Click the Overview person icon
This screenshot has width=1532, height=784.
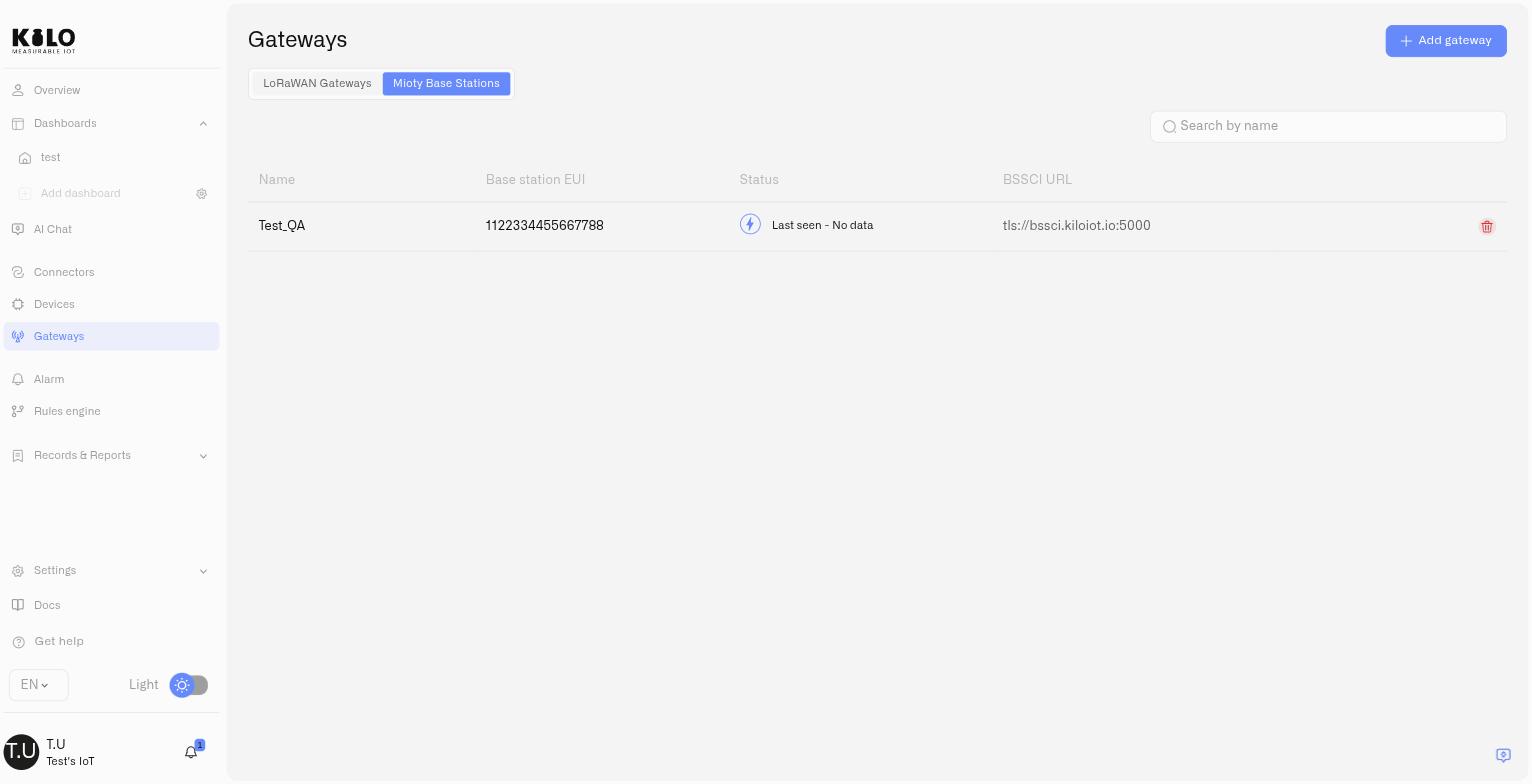(x=18, y=91)
